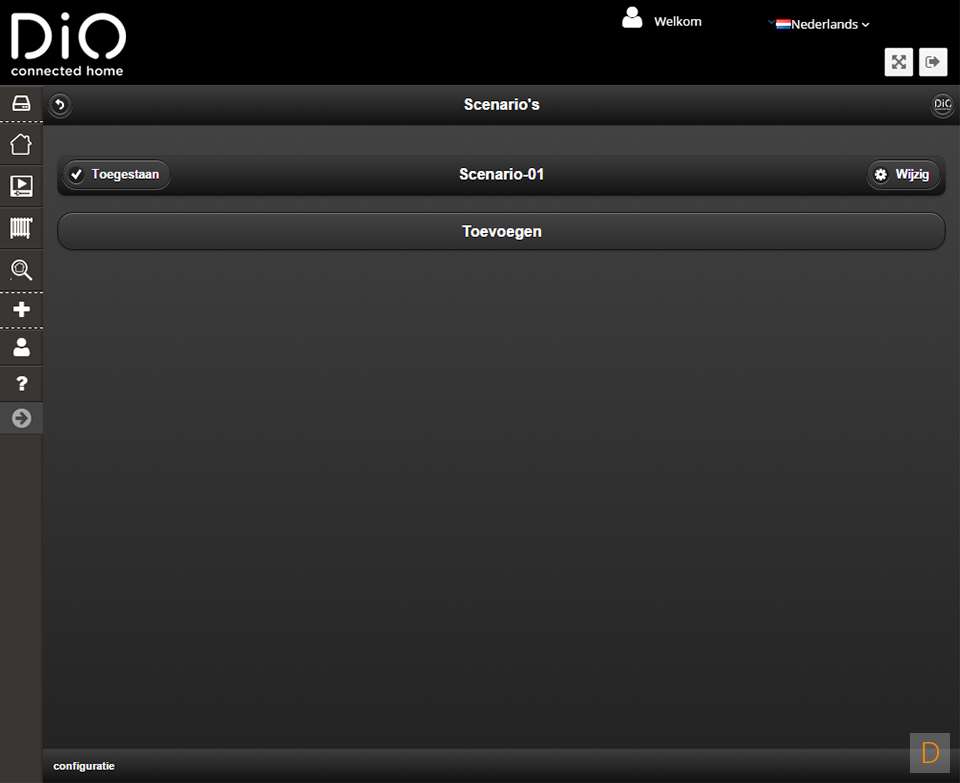Click the user profile icon beside Welkom
Screen dimensions: 960x783
coord(632,18)
